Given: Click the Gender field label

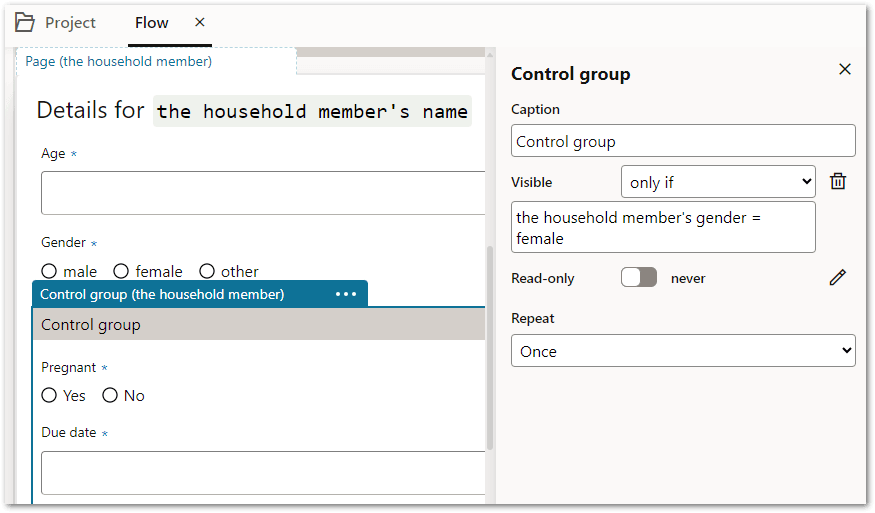Looking at the screenshot, I should pyautogui.click(x=64, y=242).
